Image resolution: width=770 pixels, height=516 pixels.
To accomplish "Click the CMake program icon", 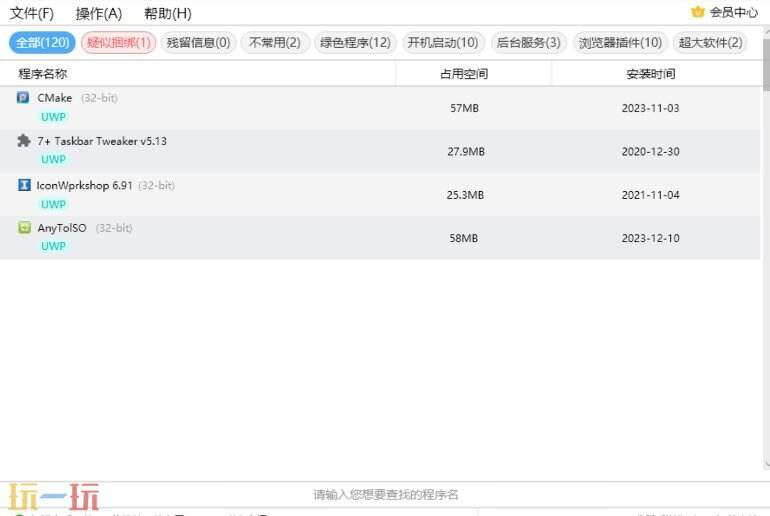I will (x=23, y=97).
